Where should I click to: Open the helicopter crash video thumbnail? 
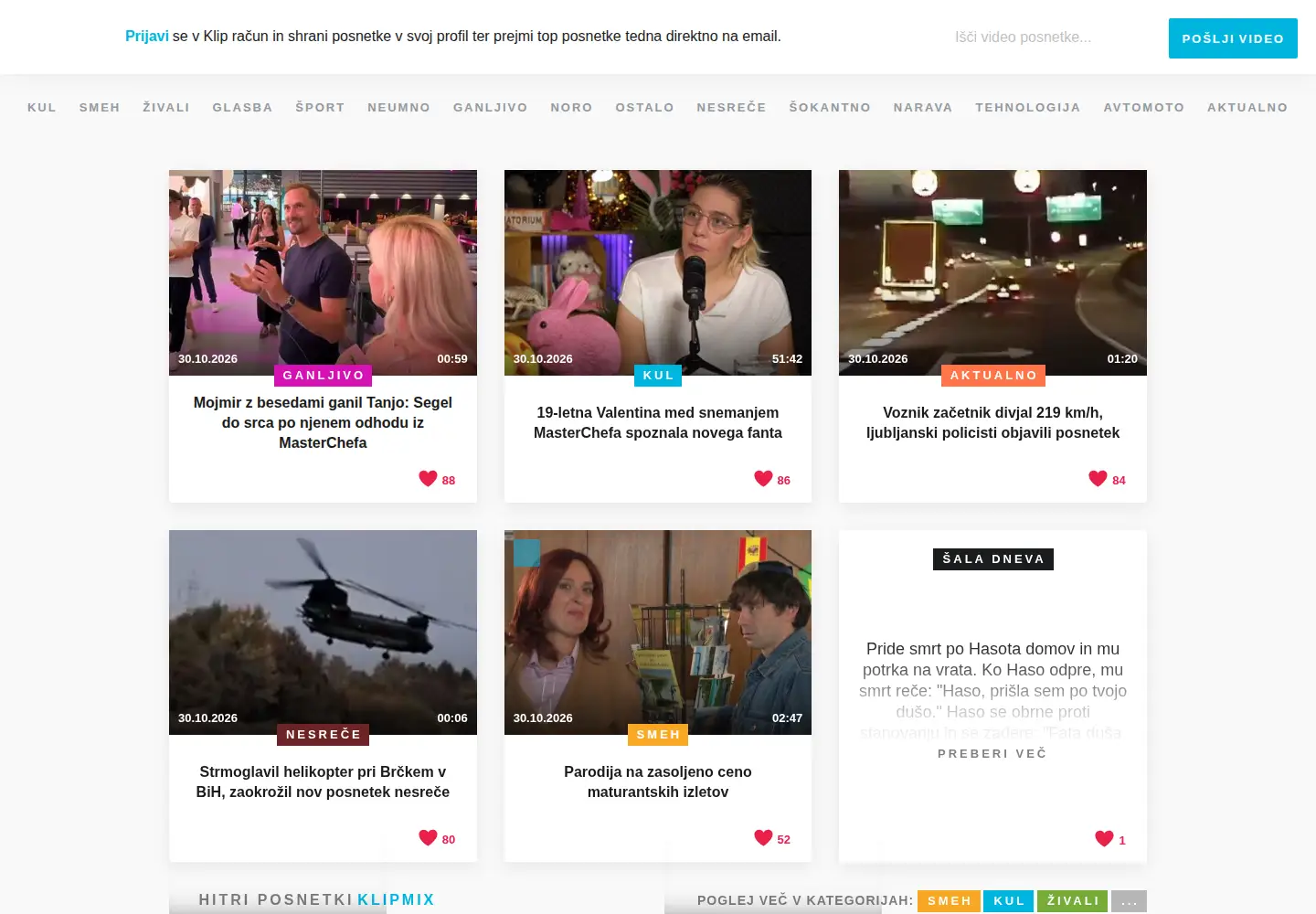click(323, 632)
